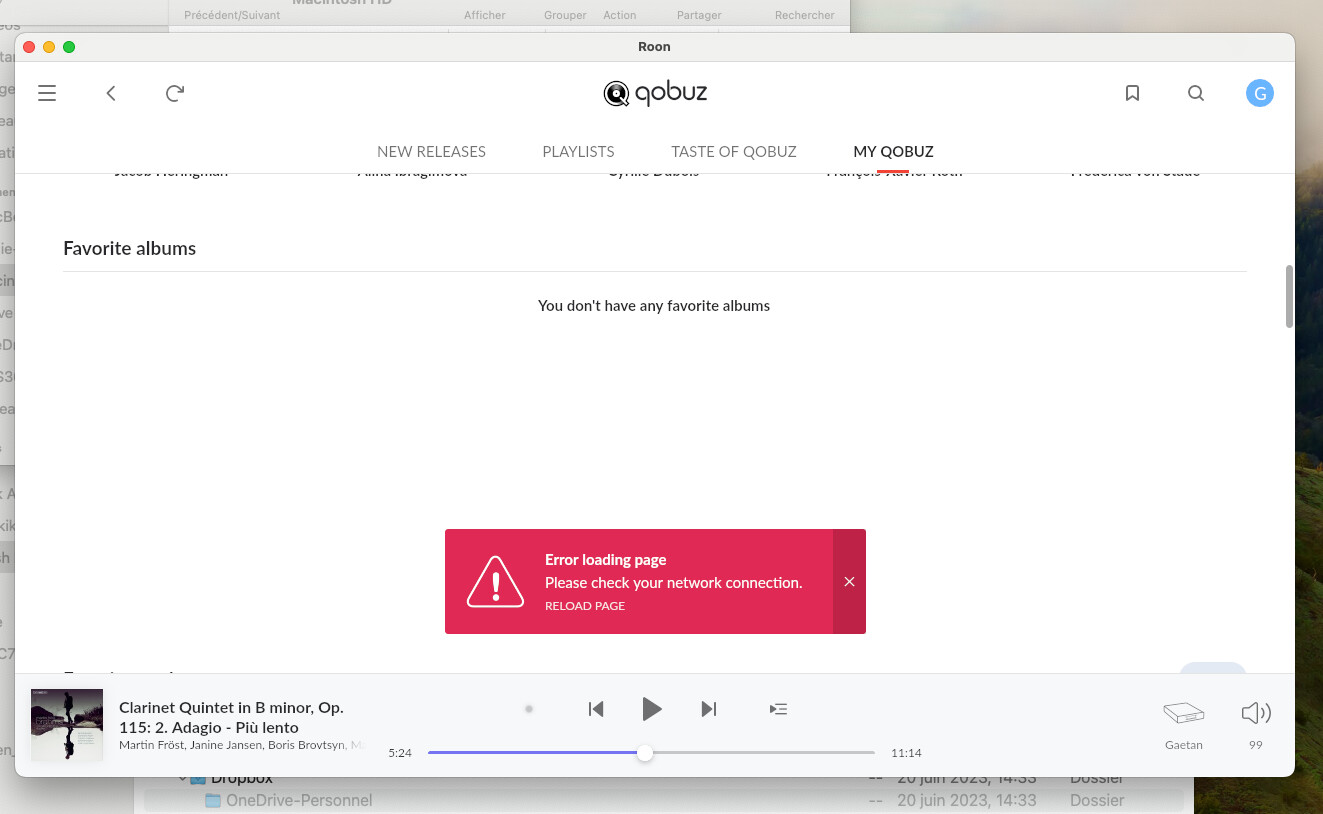Click the Clarinet Quintet track title

click(x=231, y=717)
